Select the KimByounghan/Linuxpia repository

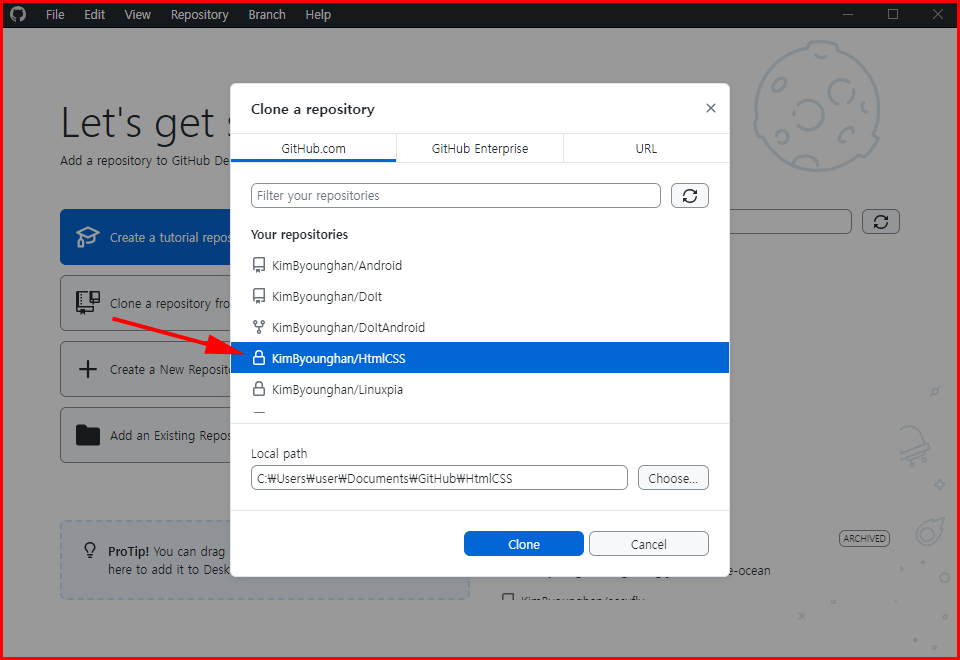(479, 389)
